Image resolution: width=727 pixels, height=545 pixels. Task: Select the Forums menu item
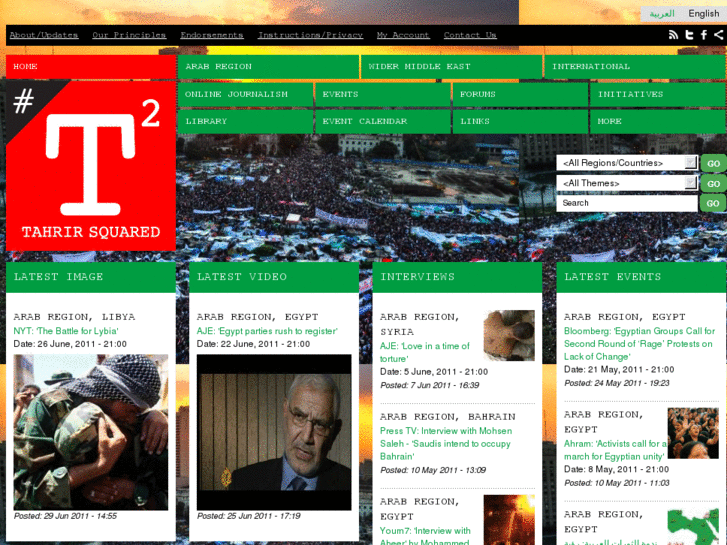pyautogui.click(x=520, y=94)
